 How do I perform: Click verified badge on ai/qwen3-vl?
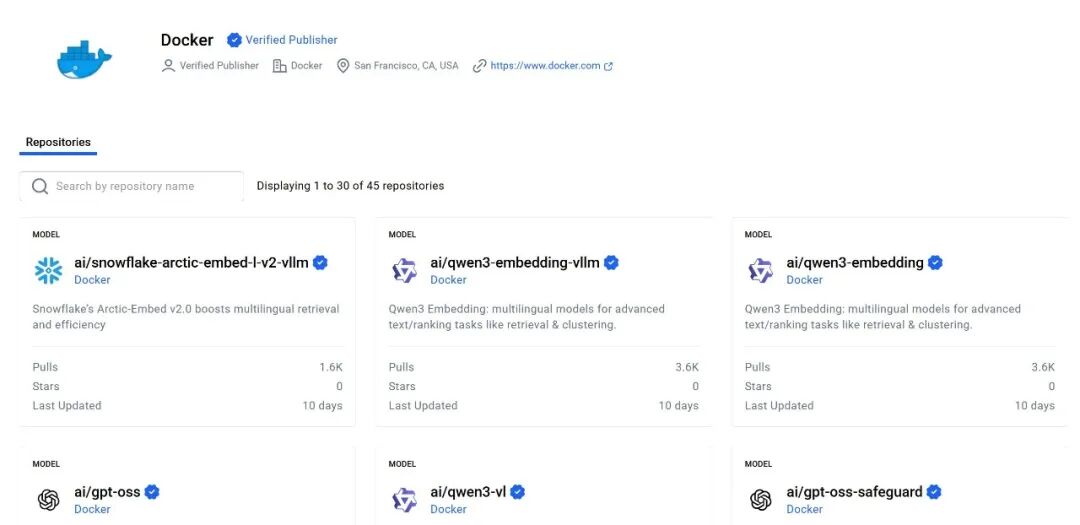(x=518, y=492)
